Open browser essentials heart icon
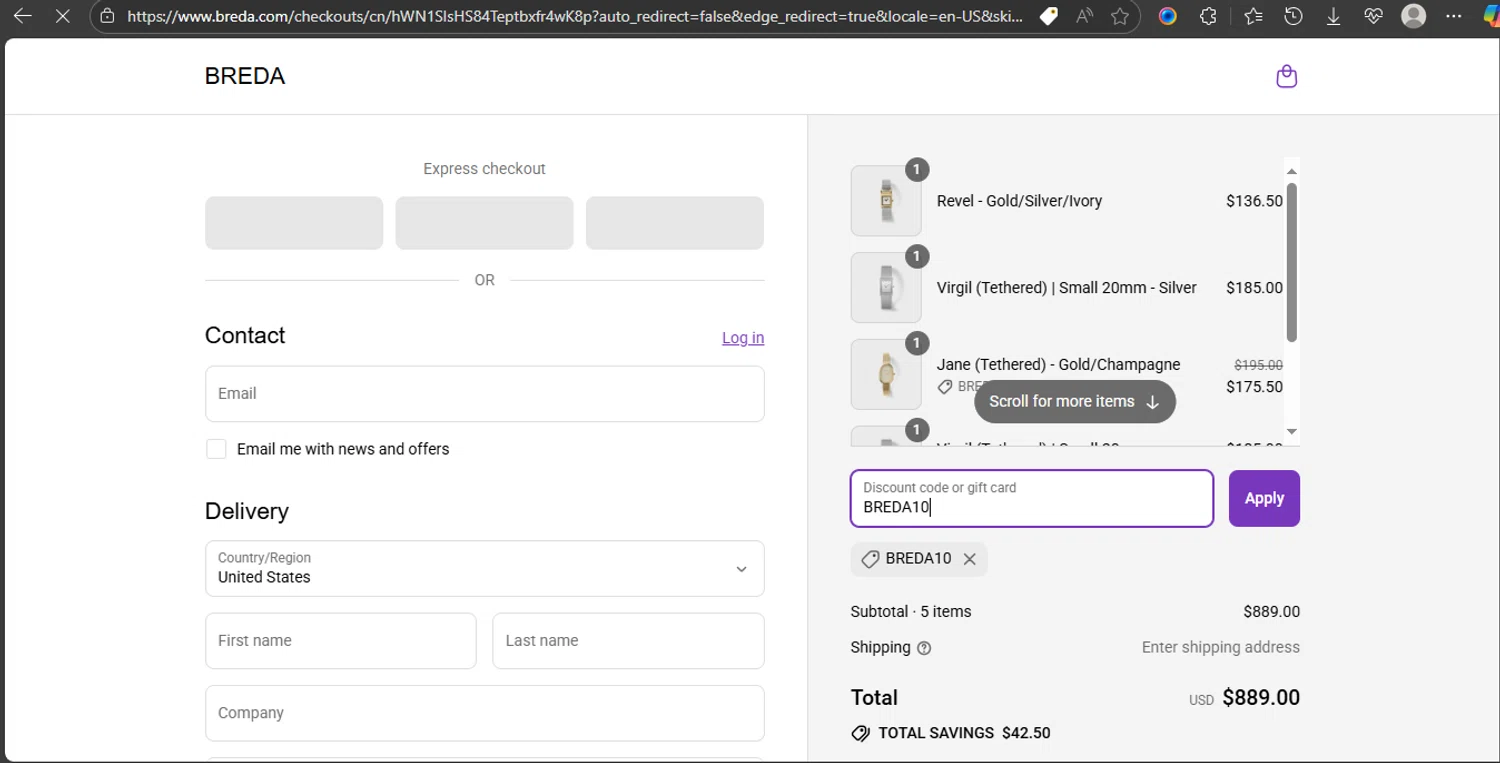1500x763 pixels. [1373, 16]
